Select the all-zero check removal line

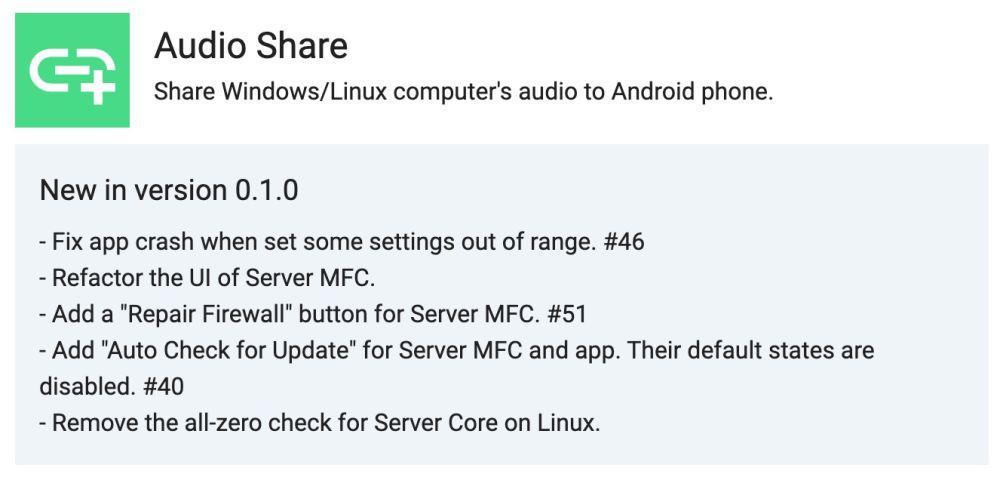coord(320,422)
